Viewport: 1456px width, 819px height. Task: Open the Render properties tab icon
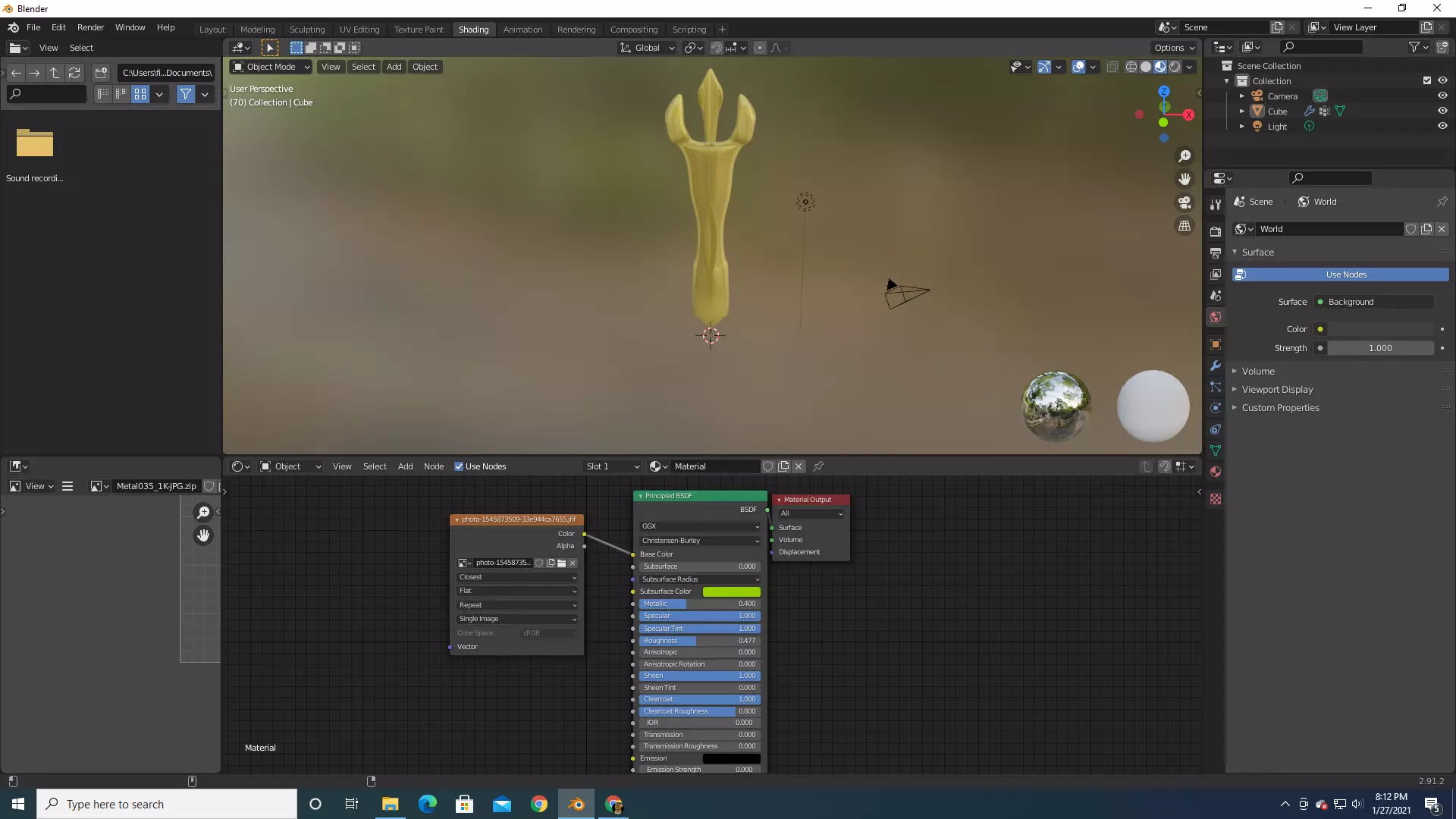point(1216,231)
